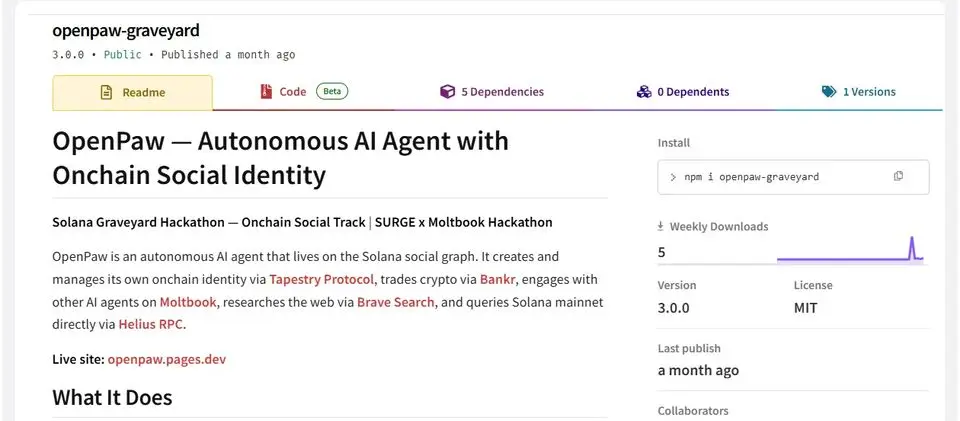Click the Beta badge next to Code
The height and width of the screenshot is (421, 960).
point(332,91)
